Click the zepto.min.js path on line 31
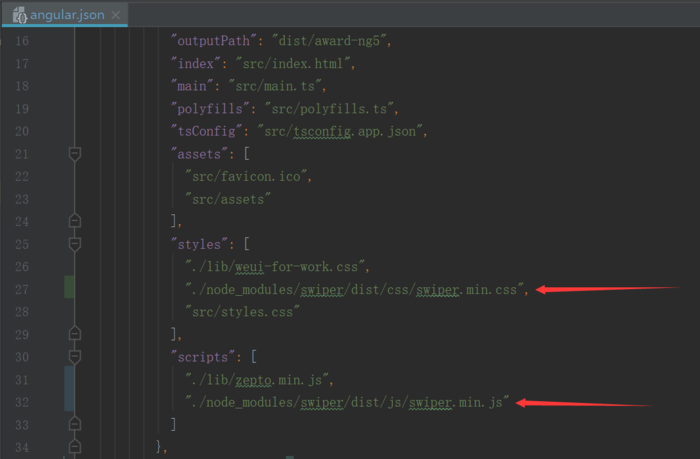 point(262,379)
